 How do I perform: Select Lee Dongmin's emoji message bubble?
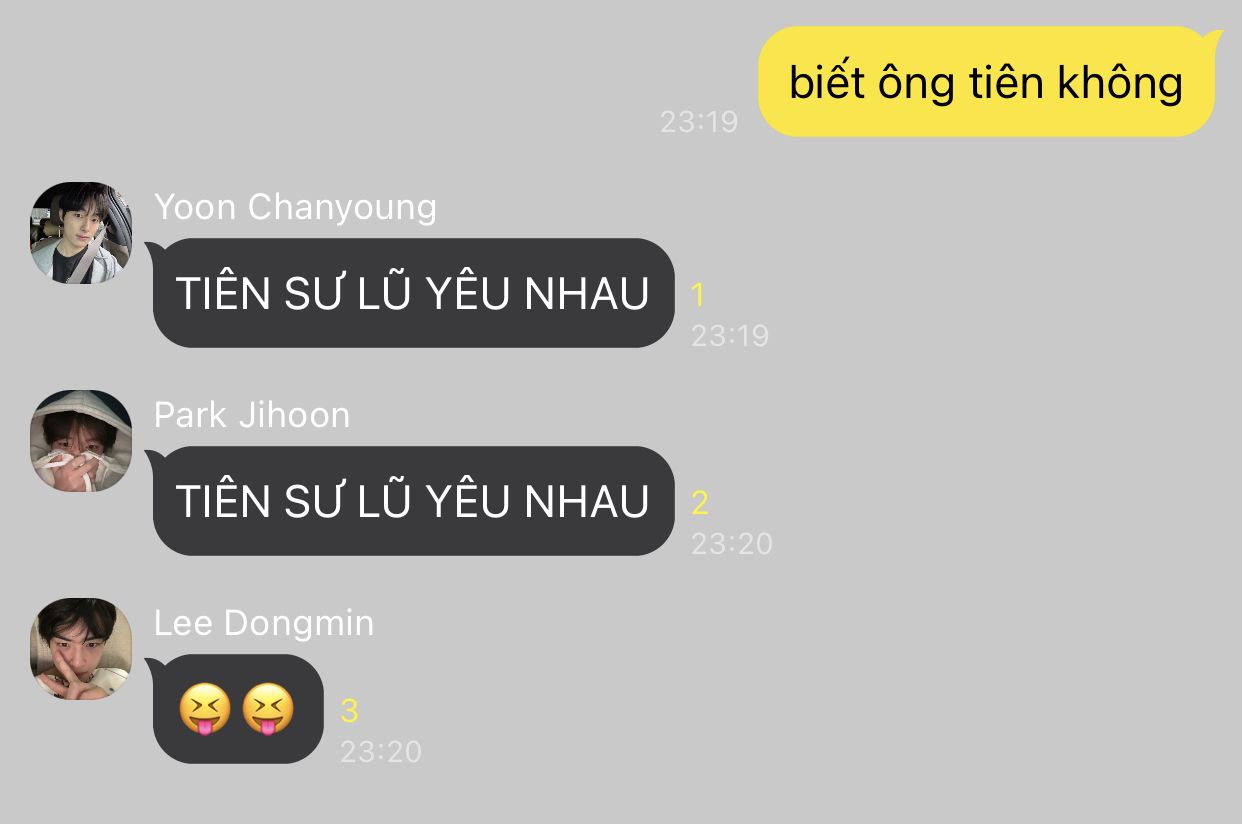click(x=236, y=709)
